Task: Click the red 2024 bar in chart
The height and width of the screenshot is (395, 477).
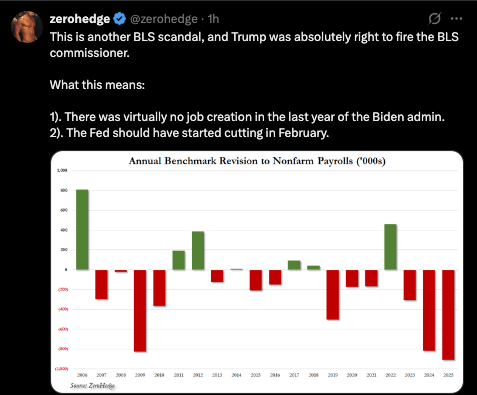Action: pyautogui.click(x=429, y=310)
